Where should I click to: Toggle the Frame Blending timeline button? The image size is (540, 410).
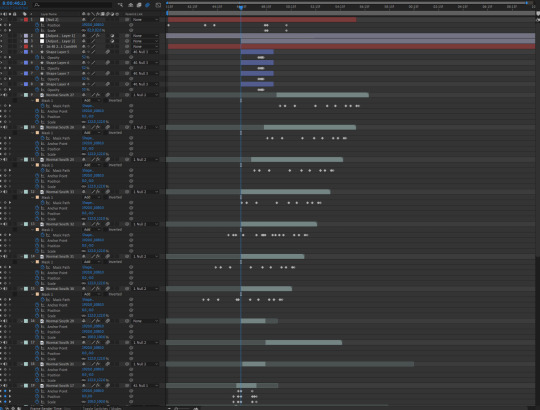click(139, 5)
